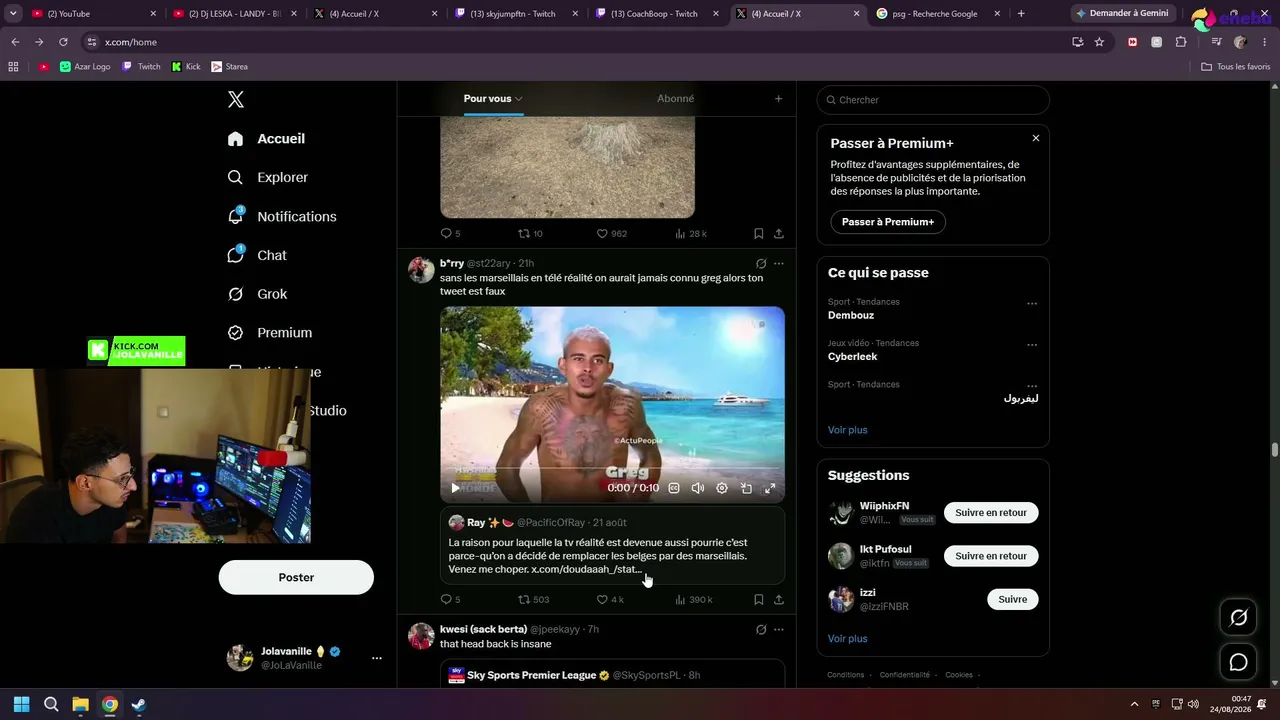Repost the post with 10 reposts

[530, 233]
